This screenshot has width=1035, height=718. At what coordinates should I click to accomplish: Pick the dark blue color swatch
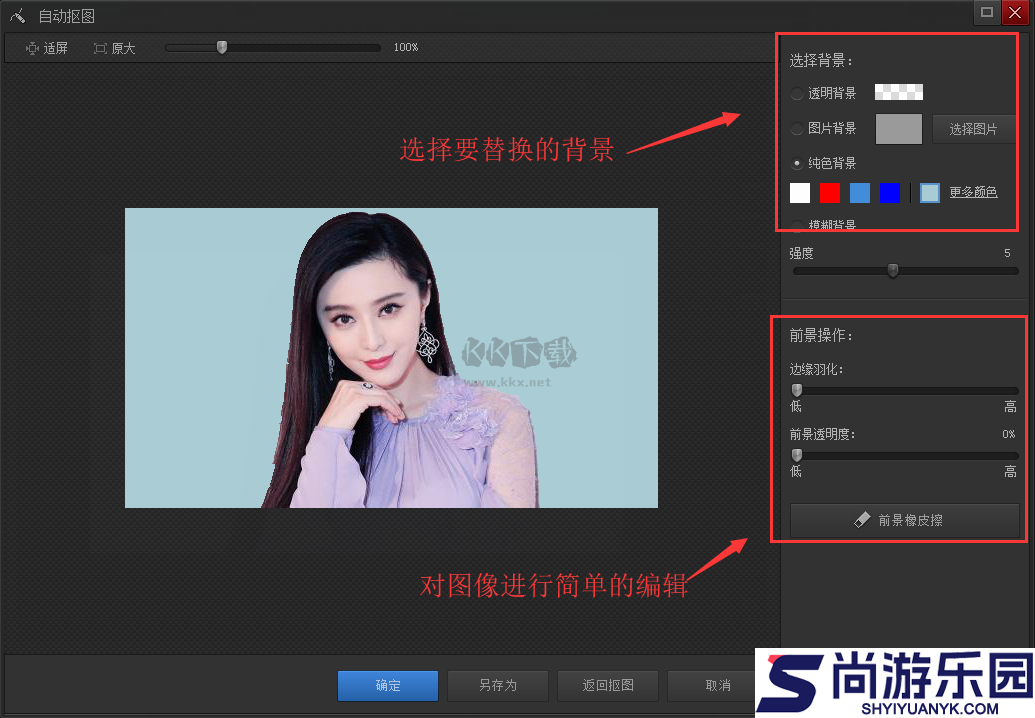click(x=890, y=193)
